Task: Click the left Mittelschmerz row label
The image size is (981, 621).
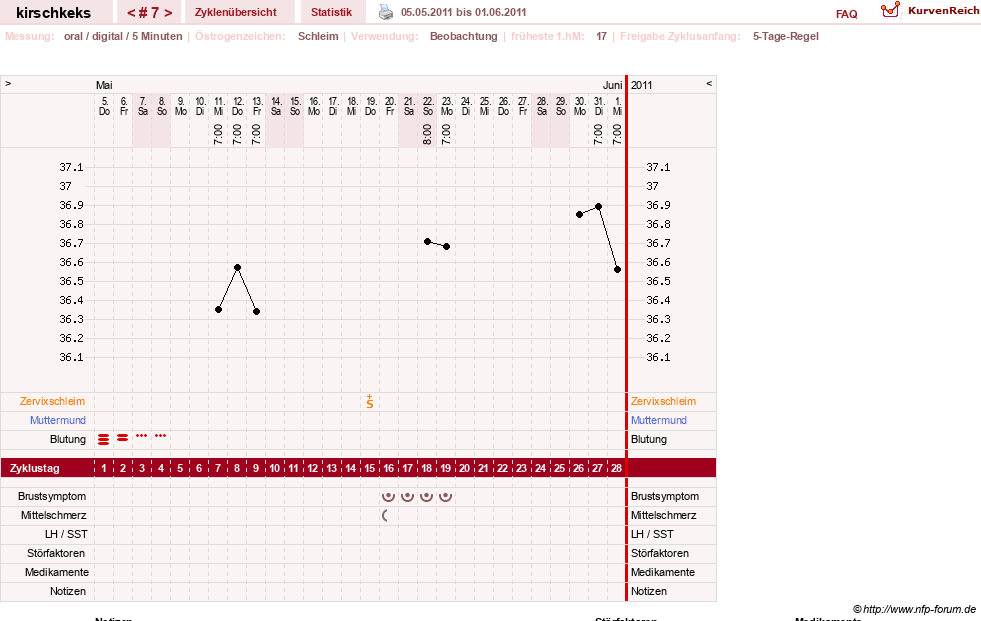Action: click(53, 515)
